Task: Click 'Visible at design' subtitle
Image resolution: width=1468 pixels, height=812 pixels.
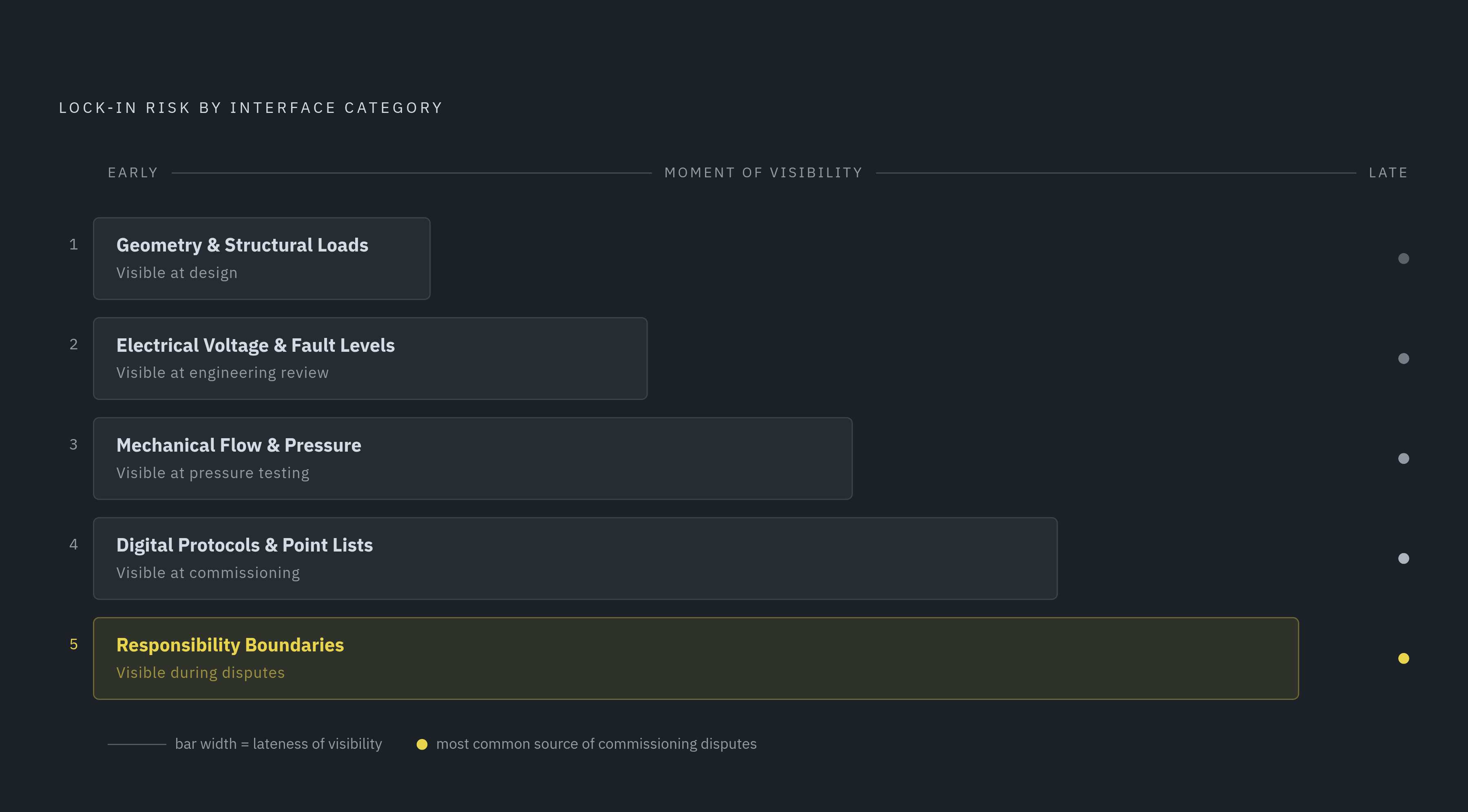Action: (177, 273)
